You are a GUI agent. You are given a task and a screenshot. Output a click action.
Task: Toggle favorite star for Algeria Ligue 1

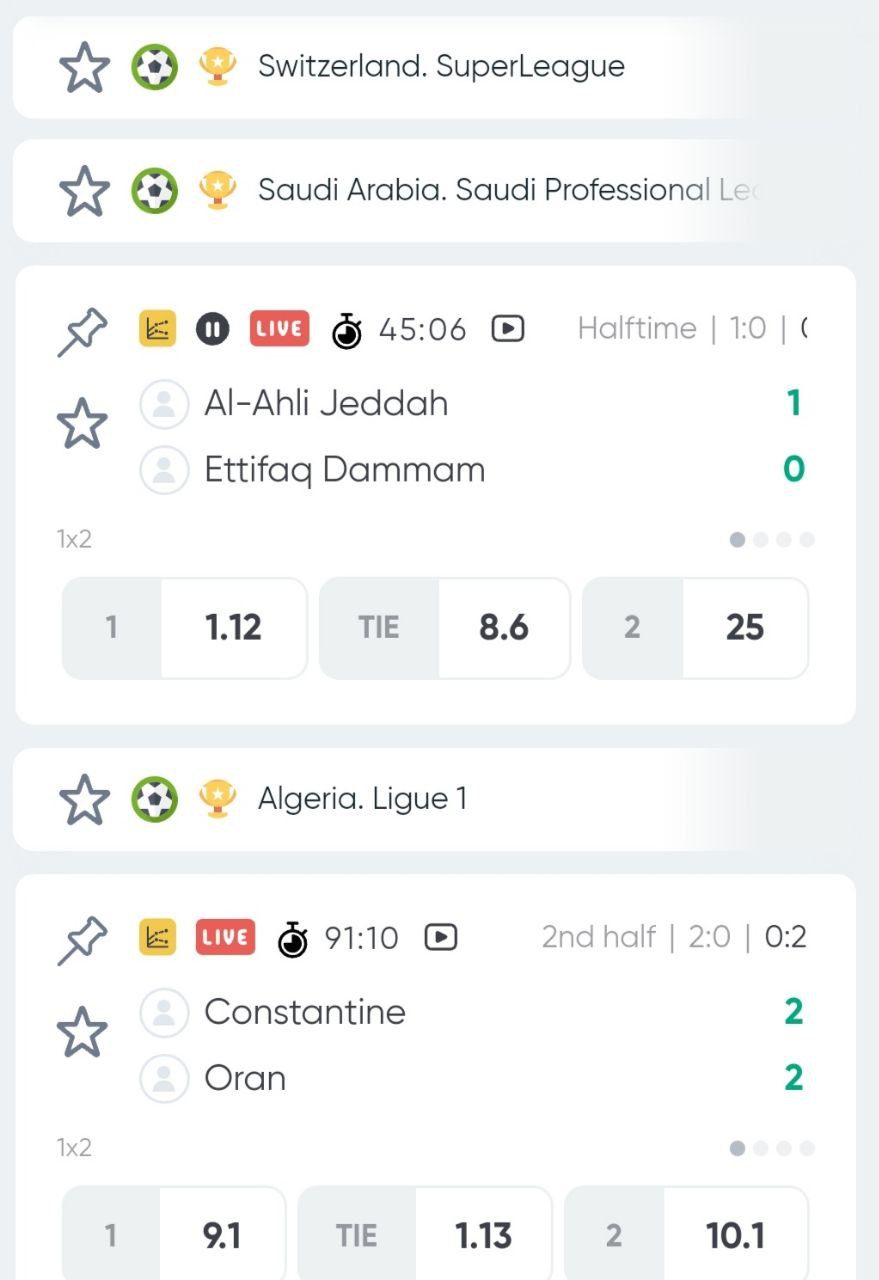coord(85,800)
